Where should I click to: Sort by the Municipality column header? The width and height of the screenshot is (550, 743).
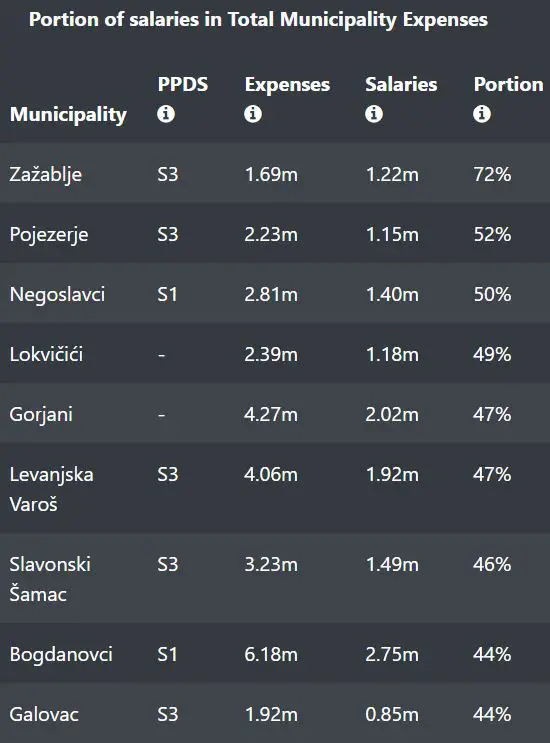[68, 114]
